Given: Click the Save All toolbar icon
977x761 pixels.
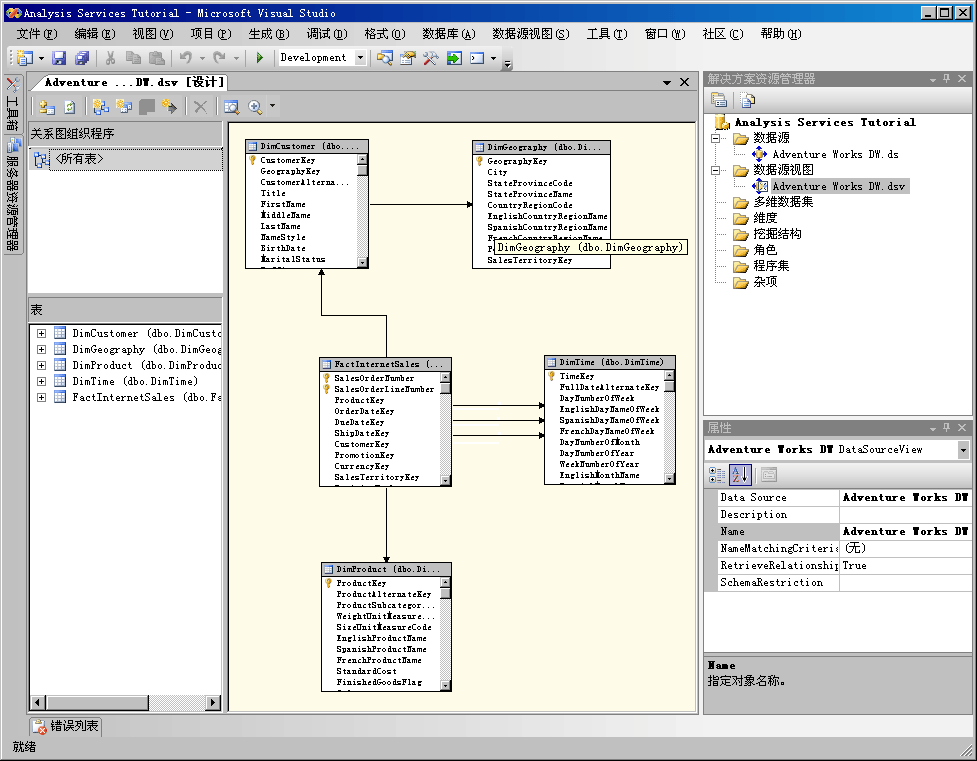Looking at the screenshot, I should coord(81,58).
